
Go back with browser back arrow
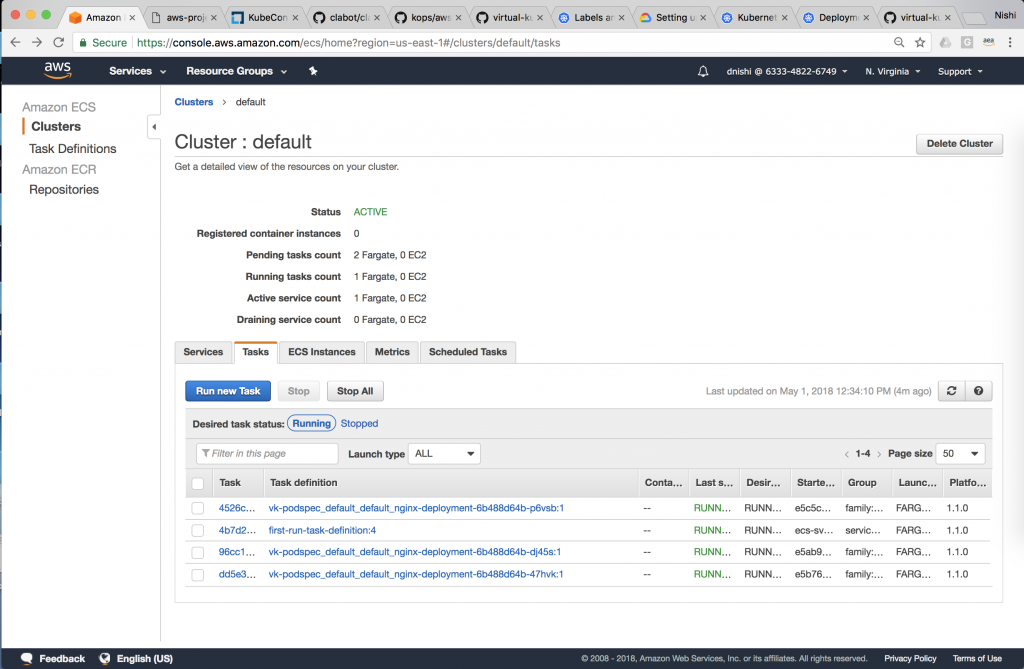[15, 42]
